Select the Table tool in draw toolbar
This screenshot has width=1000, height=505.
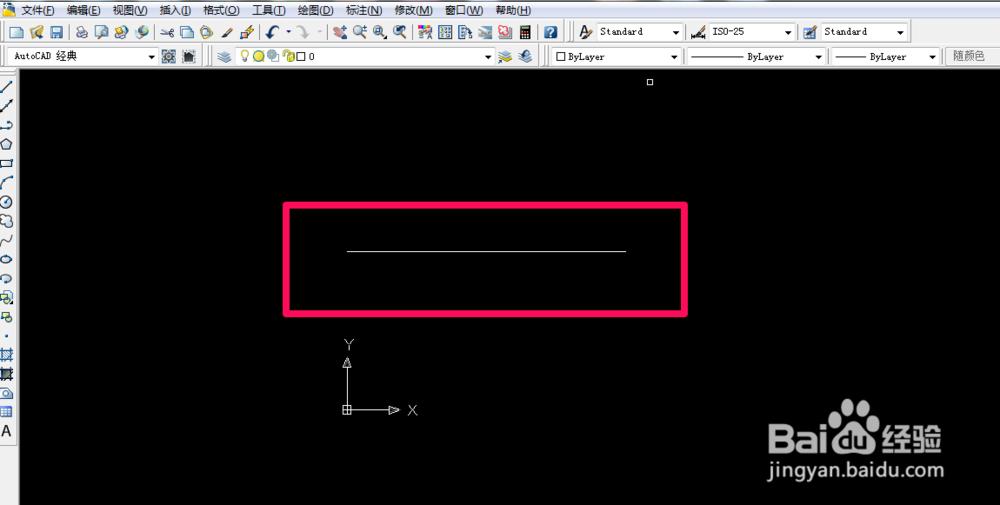point(6,412)
